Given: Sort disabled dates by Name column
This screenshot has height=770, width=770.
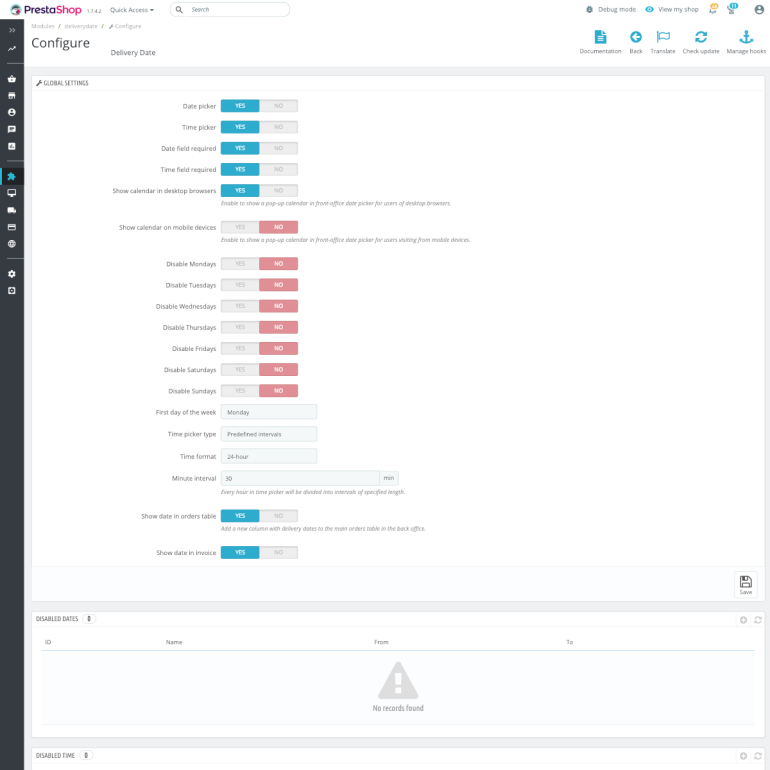Looking at the screenshot, I should coord(174,642).
